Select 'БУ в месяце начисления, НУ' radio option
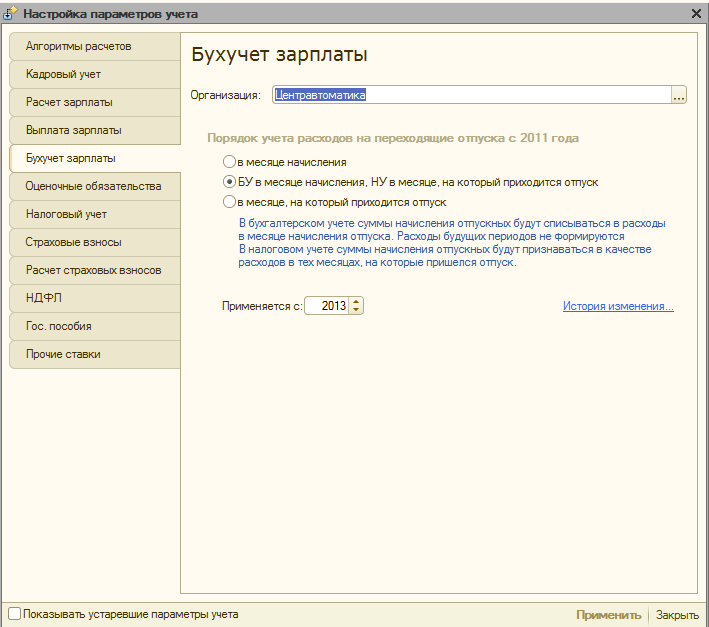709x627 pixels. coord(229,182)
